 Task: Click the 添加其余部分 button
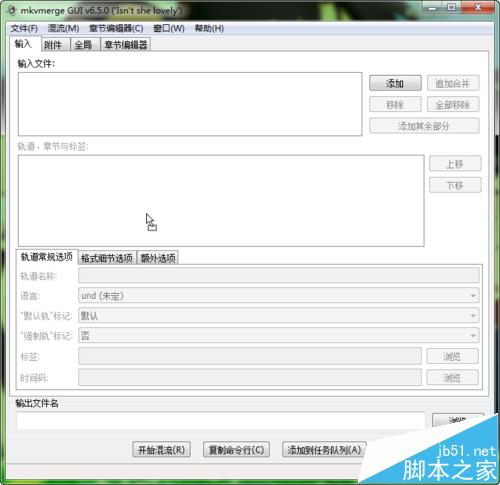tap(424, 126)
